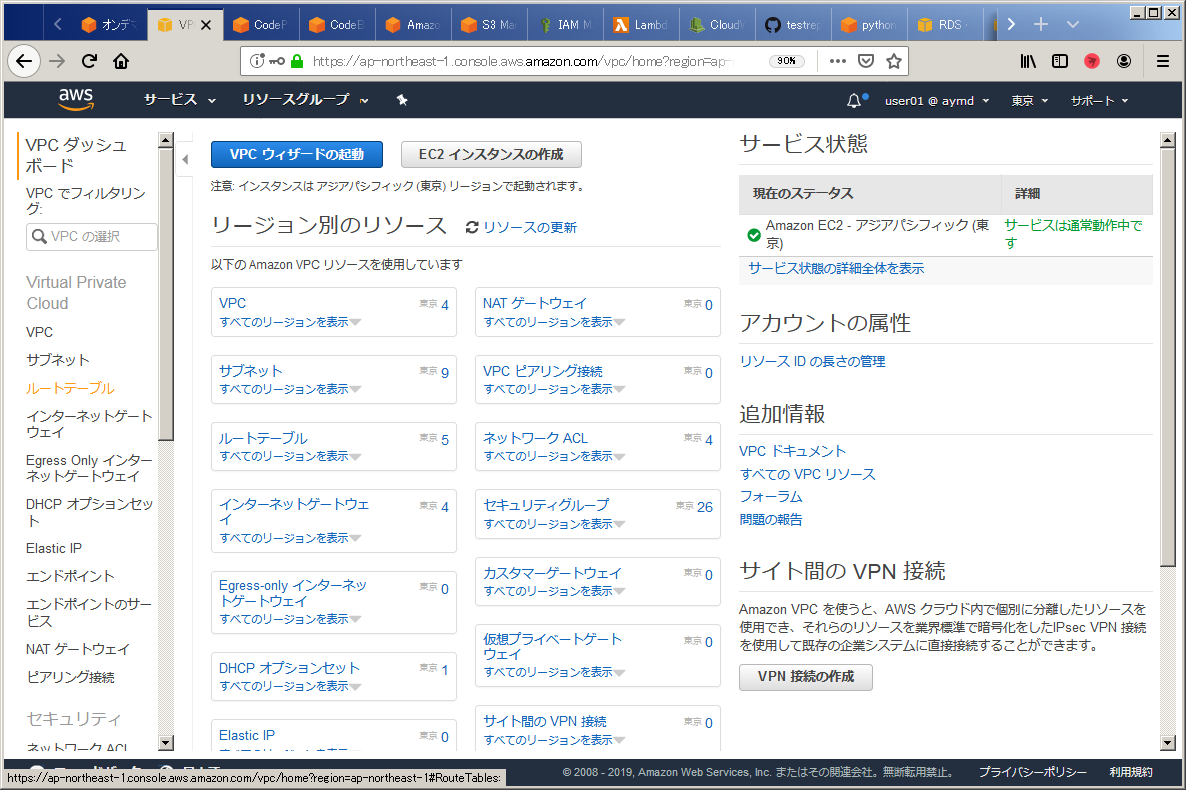1186x790 pixels.
Task: Expand すべてのリージョンを表示 under セキュリティグループ
Action: [x=554, y=524]
